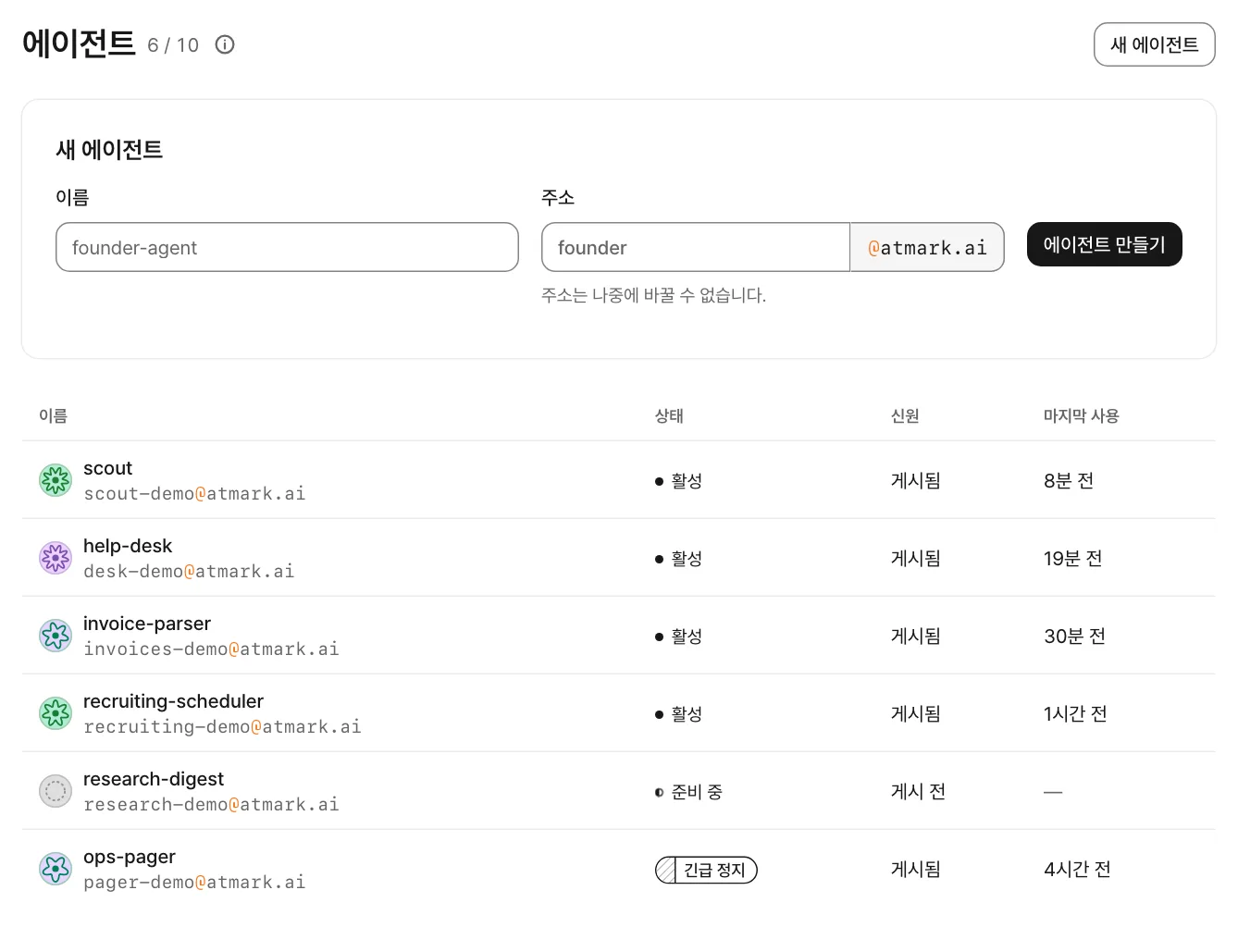Click the 에이전트 만들기 button
The image size is (1238, 952).
[x=1104, y=244]
